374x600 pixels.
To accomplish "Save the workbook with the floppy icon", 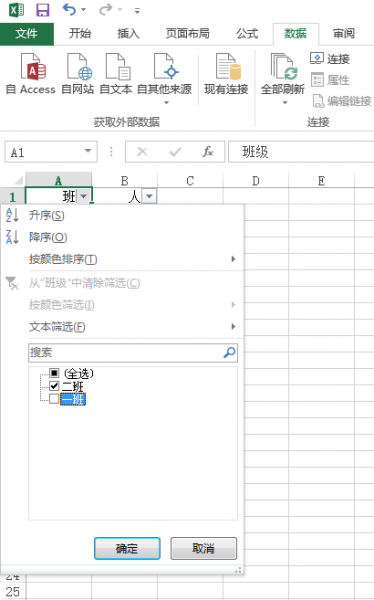I will coord(42,10).
